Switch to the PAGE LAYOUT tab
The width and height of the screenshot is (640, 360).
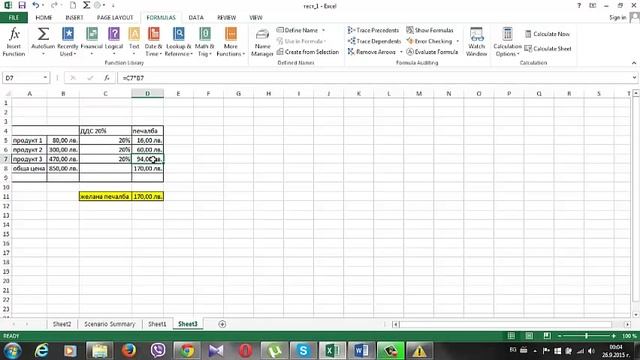tap(115, 18)
